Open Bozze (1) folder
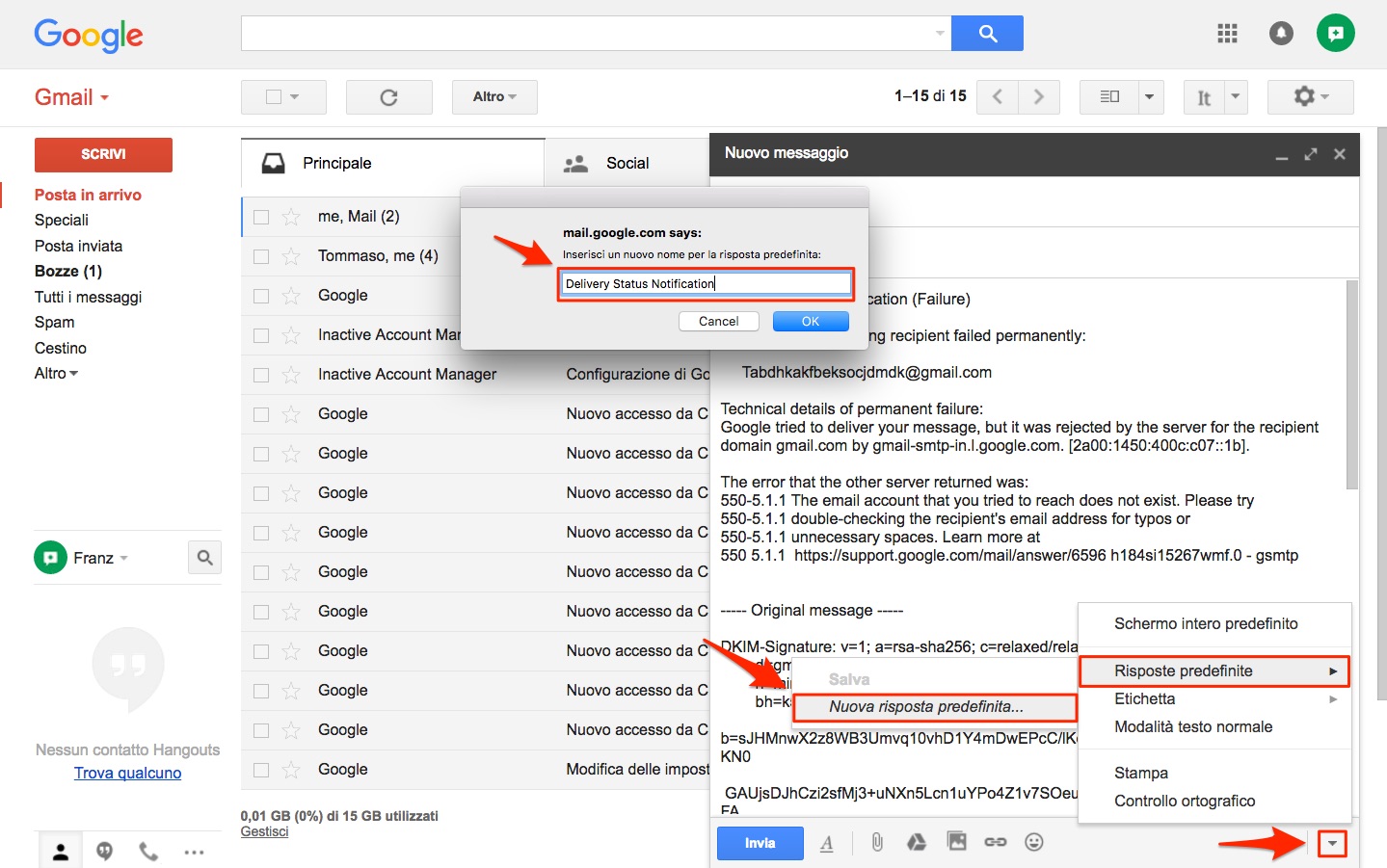This screenshot has width=1387, height=868. click(x=67, y=272)
